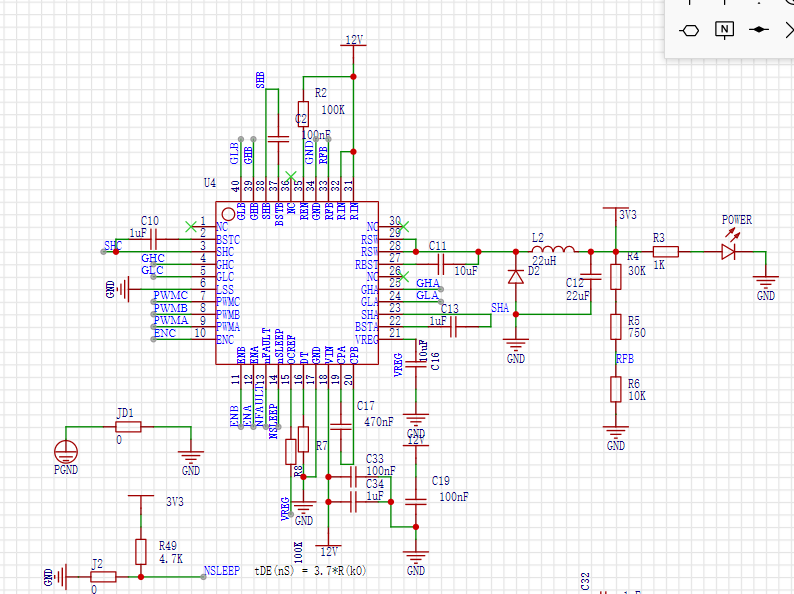Click resistor R2 100K symbol
The width and height of the screenshot is (794, 594).
coord(302,114)
